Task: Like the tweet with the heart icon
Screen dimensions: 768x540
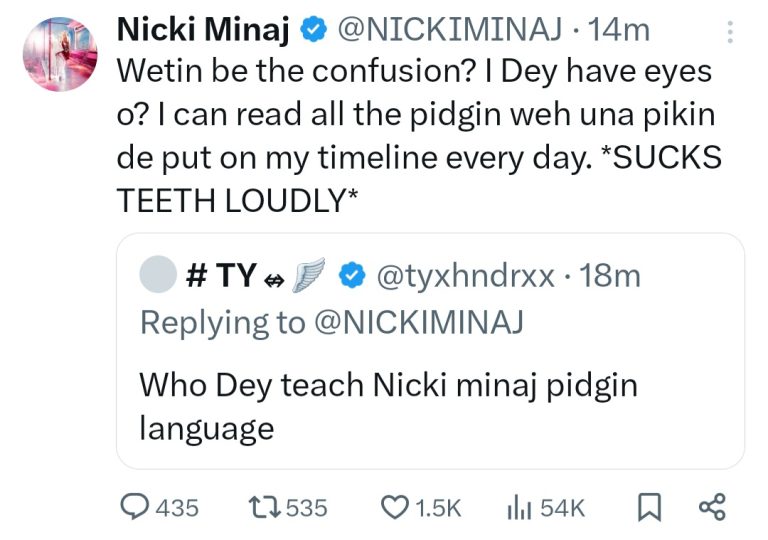Action: click(x=394, y=508)
